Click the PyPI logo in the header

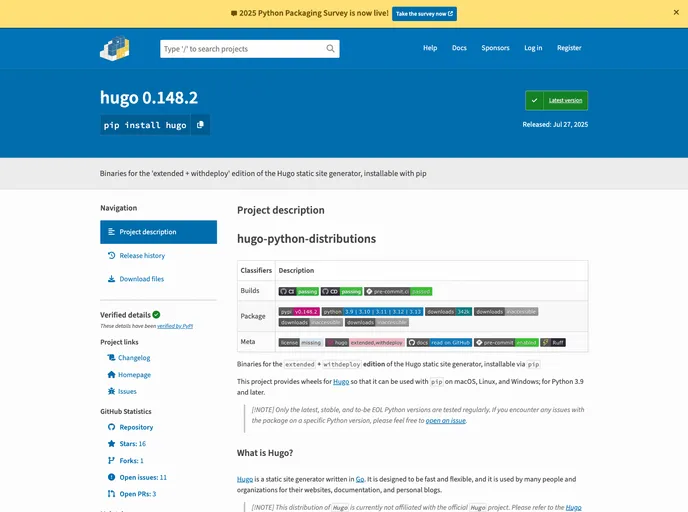[115, 48]
